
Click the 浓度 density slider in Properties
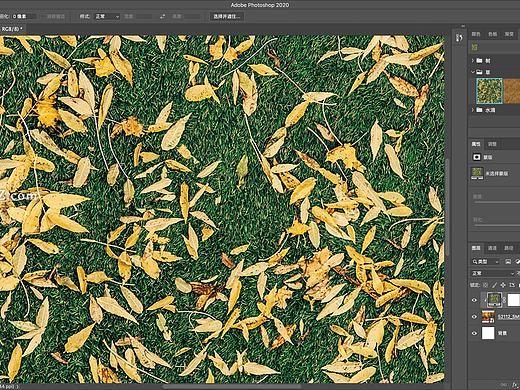(x=497, y=202)
